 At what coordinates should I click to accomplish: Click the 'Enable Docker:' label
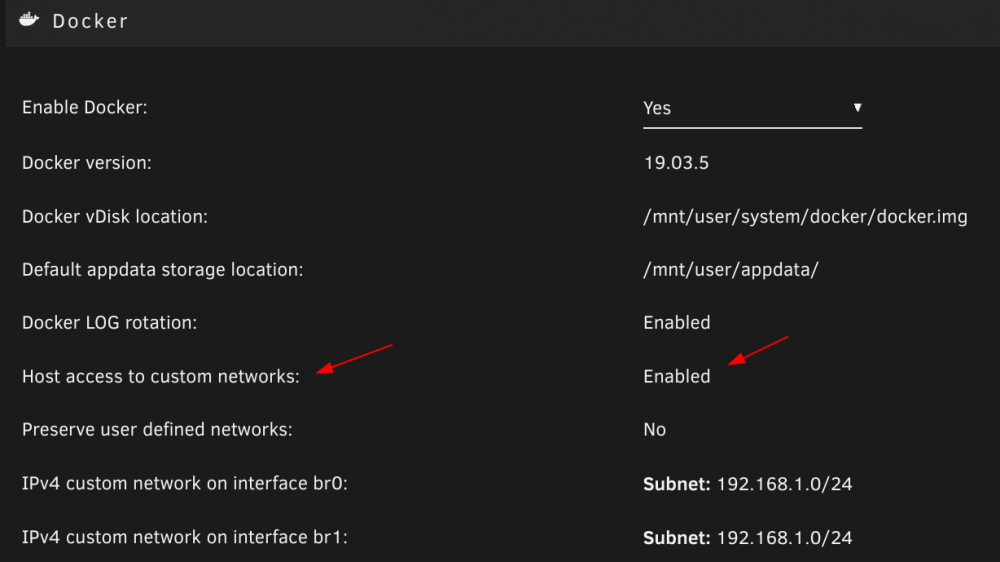[85, 108]
